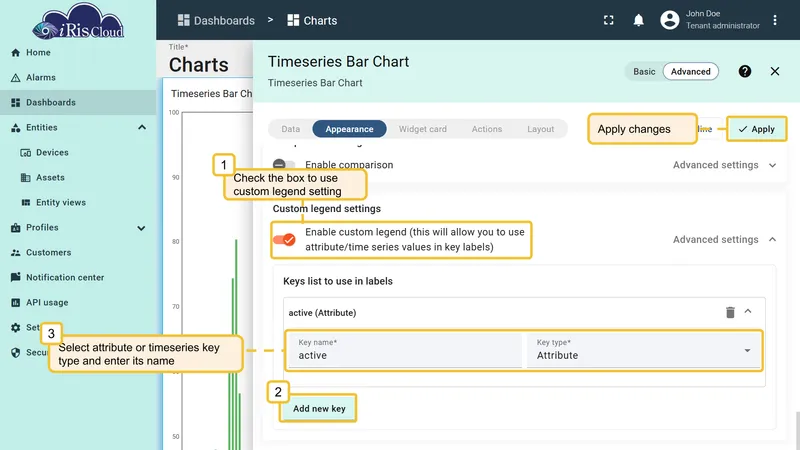Open the three-dot menu in top bar
The height and width of the screenshot is (450, 800).
coord(774,20)
